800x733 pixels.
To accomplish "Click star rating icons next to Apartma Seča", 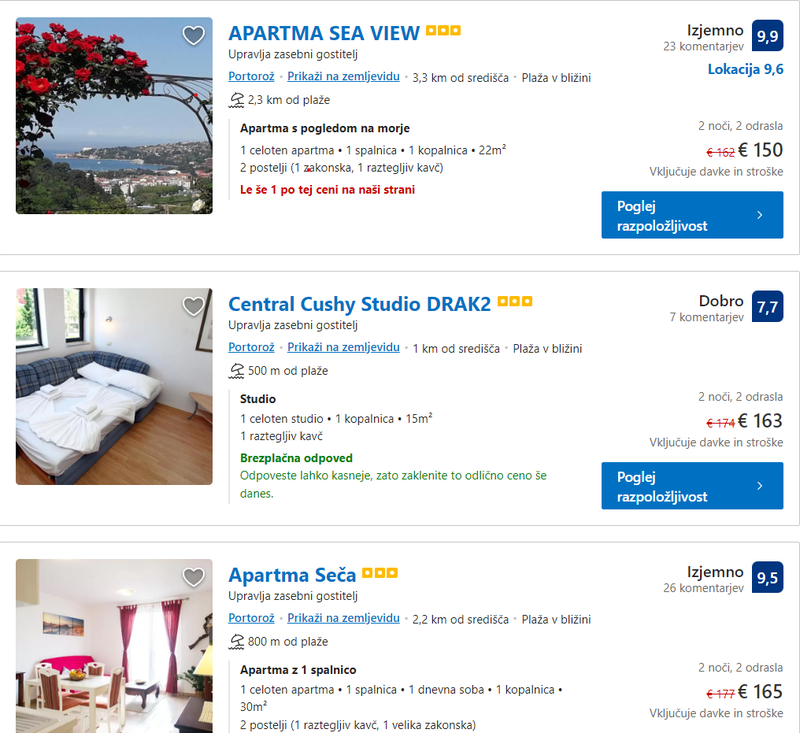I will click(380, 573).
